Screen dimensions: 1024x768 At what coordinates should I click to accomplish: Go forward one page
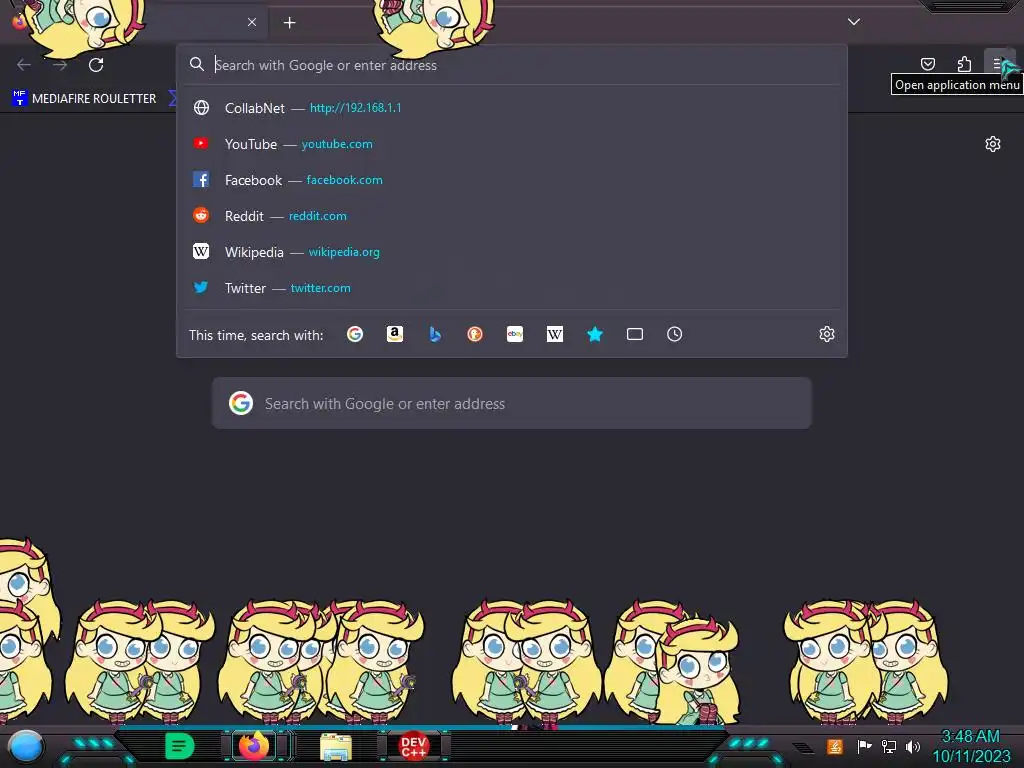click(60, 65)
